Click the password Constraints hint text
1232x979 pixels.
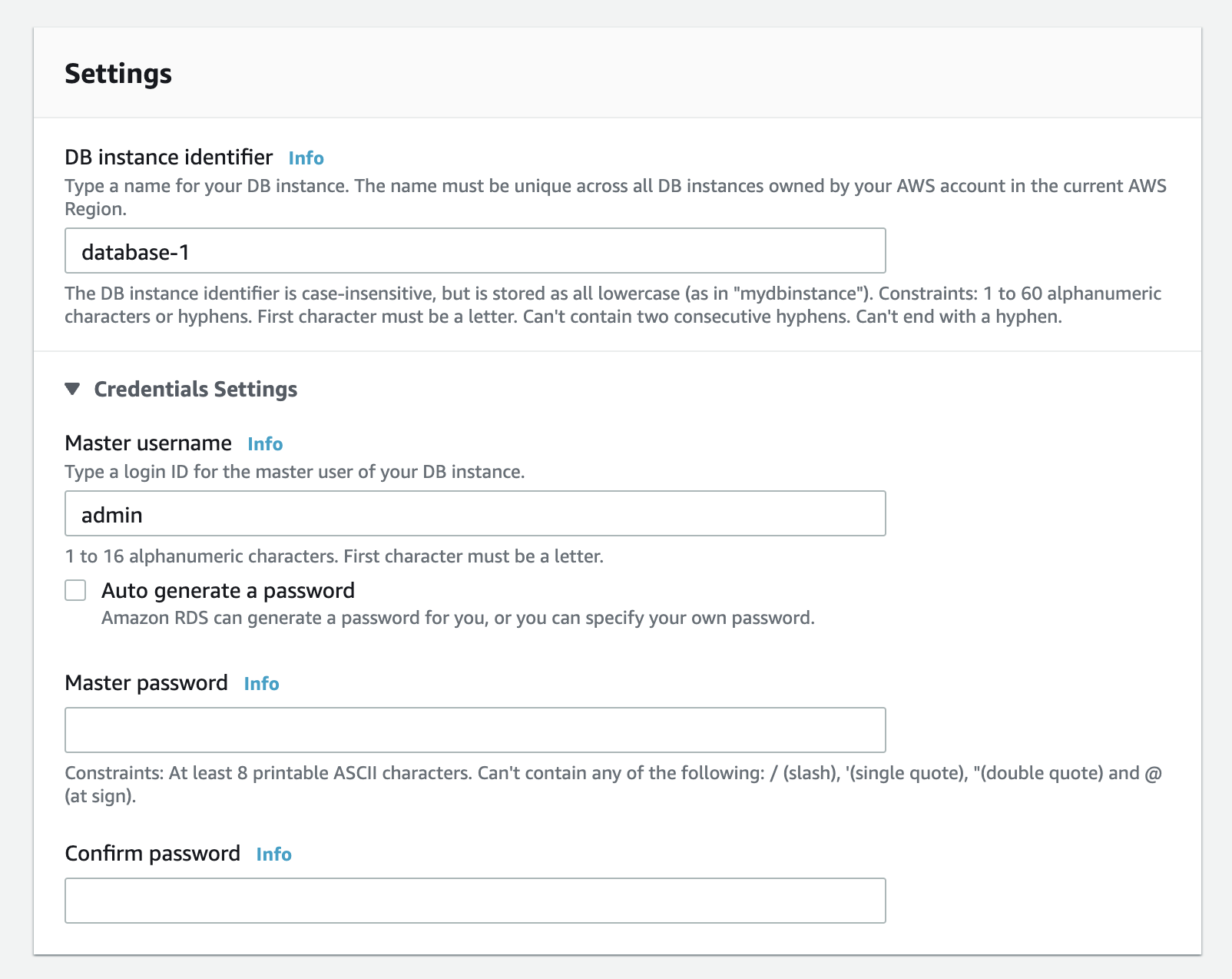tap(614, 785)
